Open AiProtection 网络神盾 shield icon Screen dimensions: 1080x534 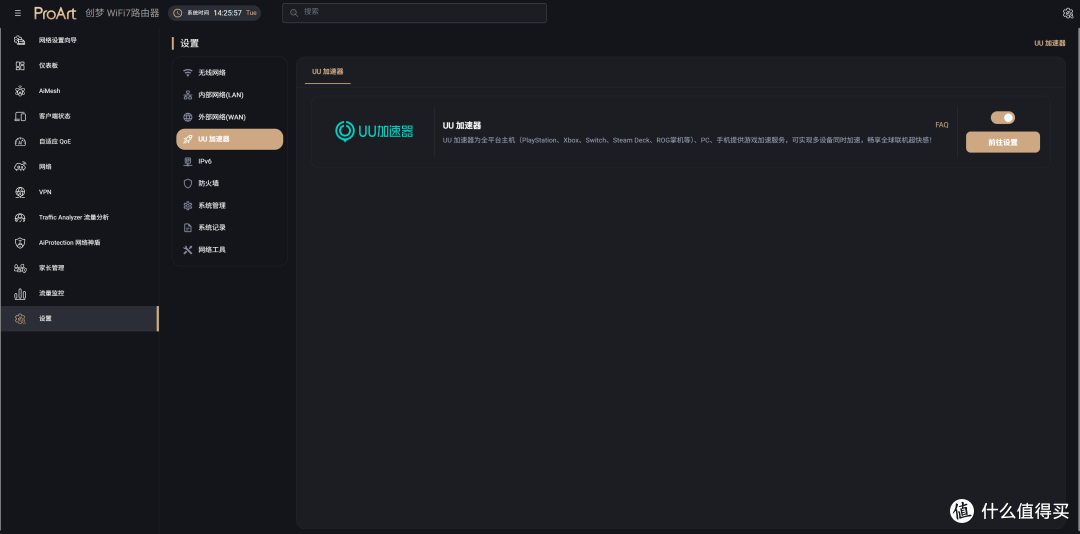(20, 243)
